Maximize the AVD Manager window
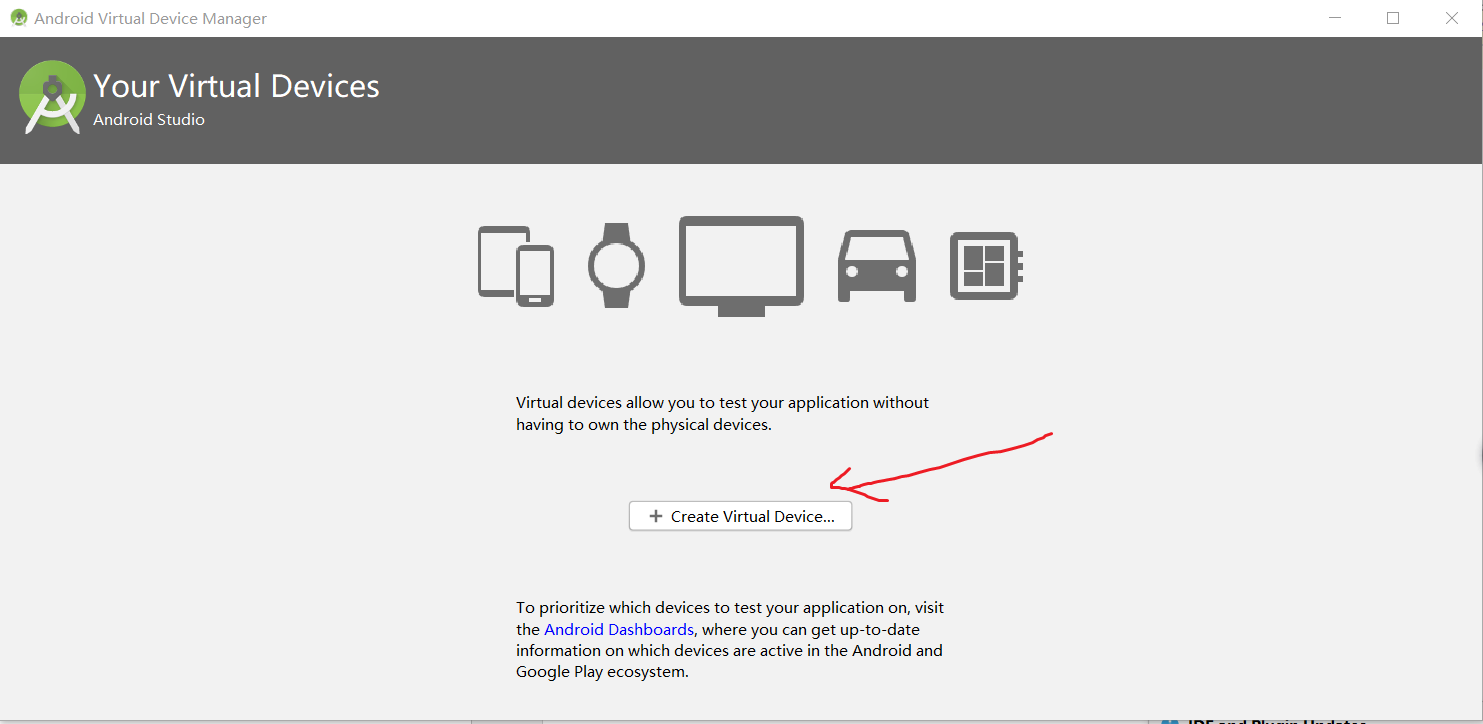Image resolution: width=1483 pixels, height=724 pixels. [1393, 18]
